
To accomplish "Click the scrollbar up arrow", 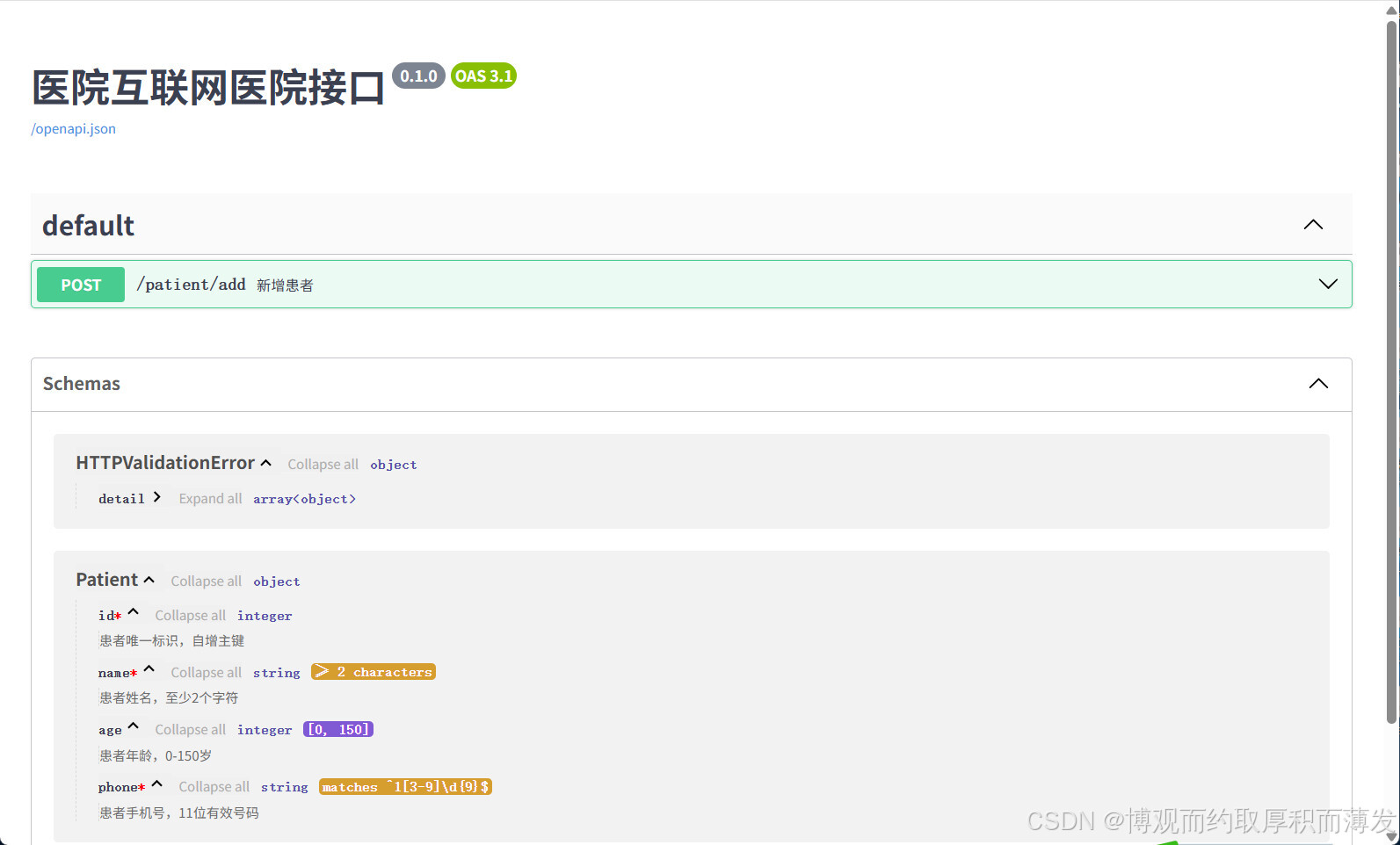I will 1391,9.
